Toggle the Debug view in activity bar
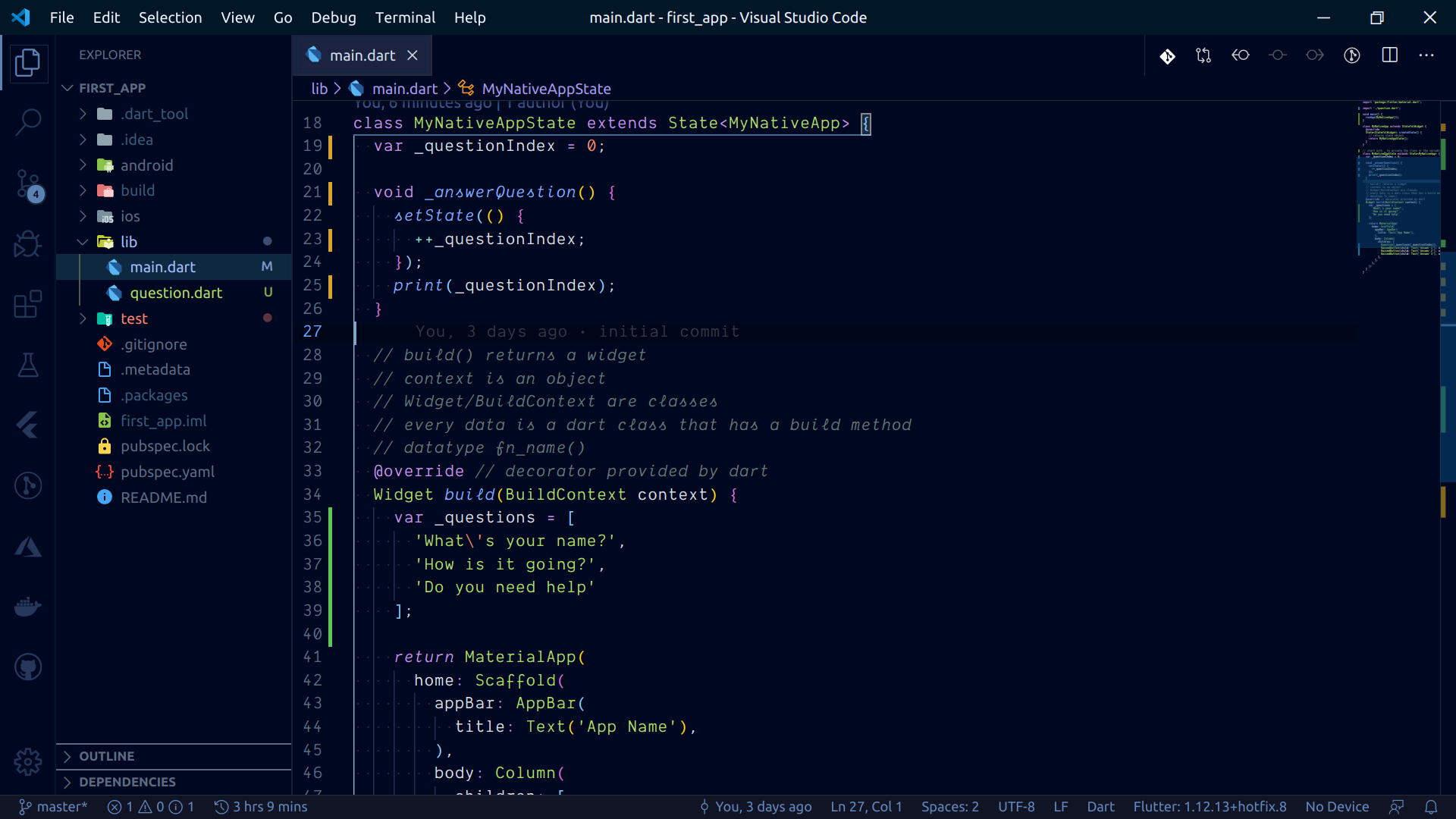The width and height of the screenshot is (1456, 819). coord(28,244)
